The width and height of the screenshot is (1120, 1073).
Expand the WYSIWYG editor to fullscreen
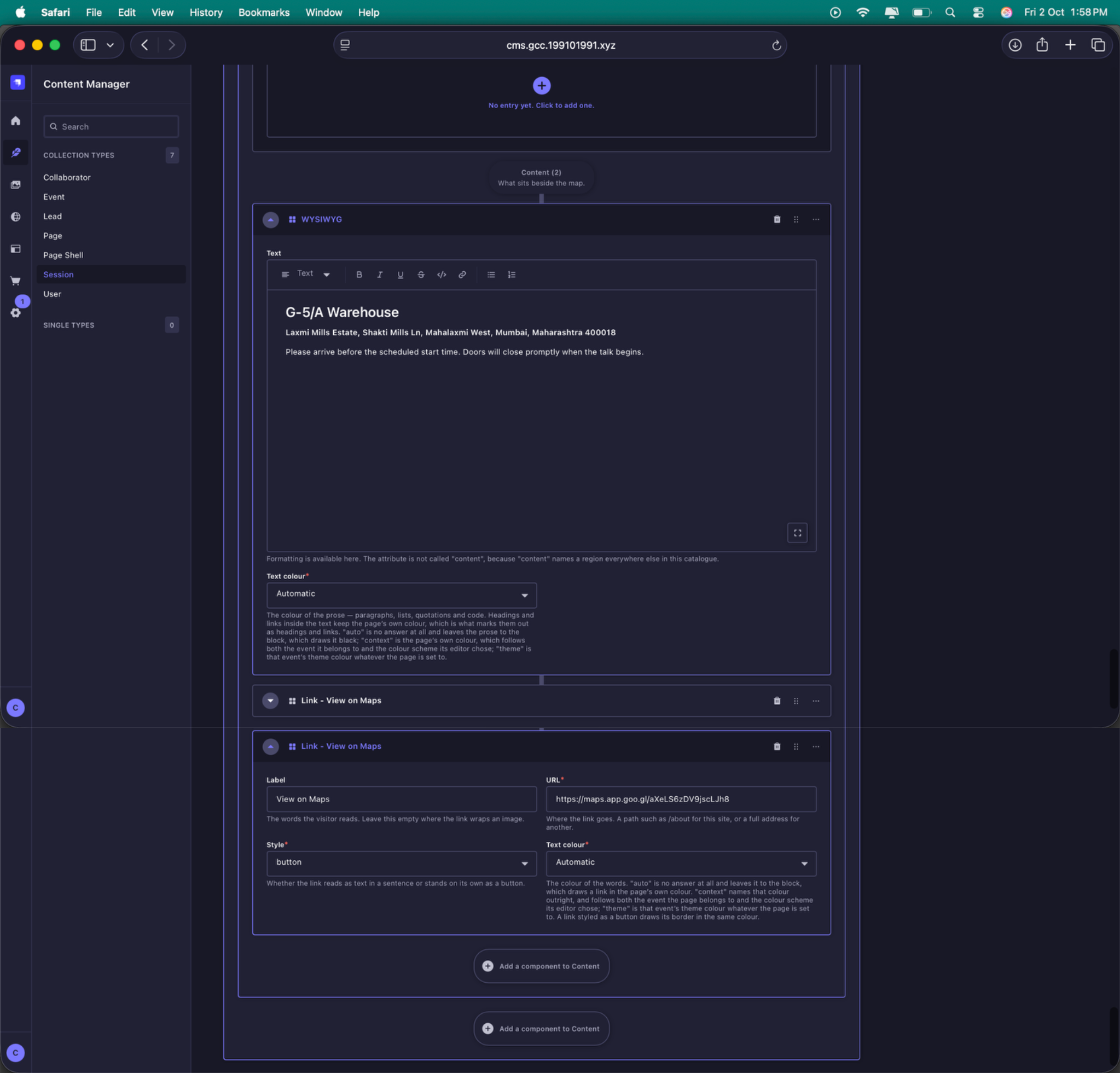pos(797,533)
